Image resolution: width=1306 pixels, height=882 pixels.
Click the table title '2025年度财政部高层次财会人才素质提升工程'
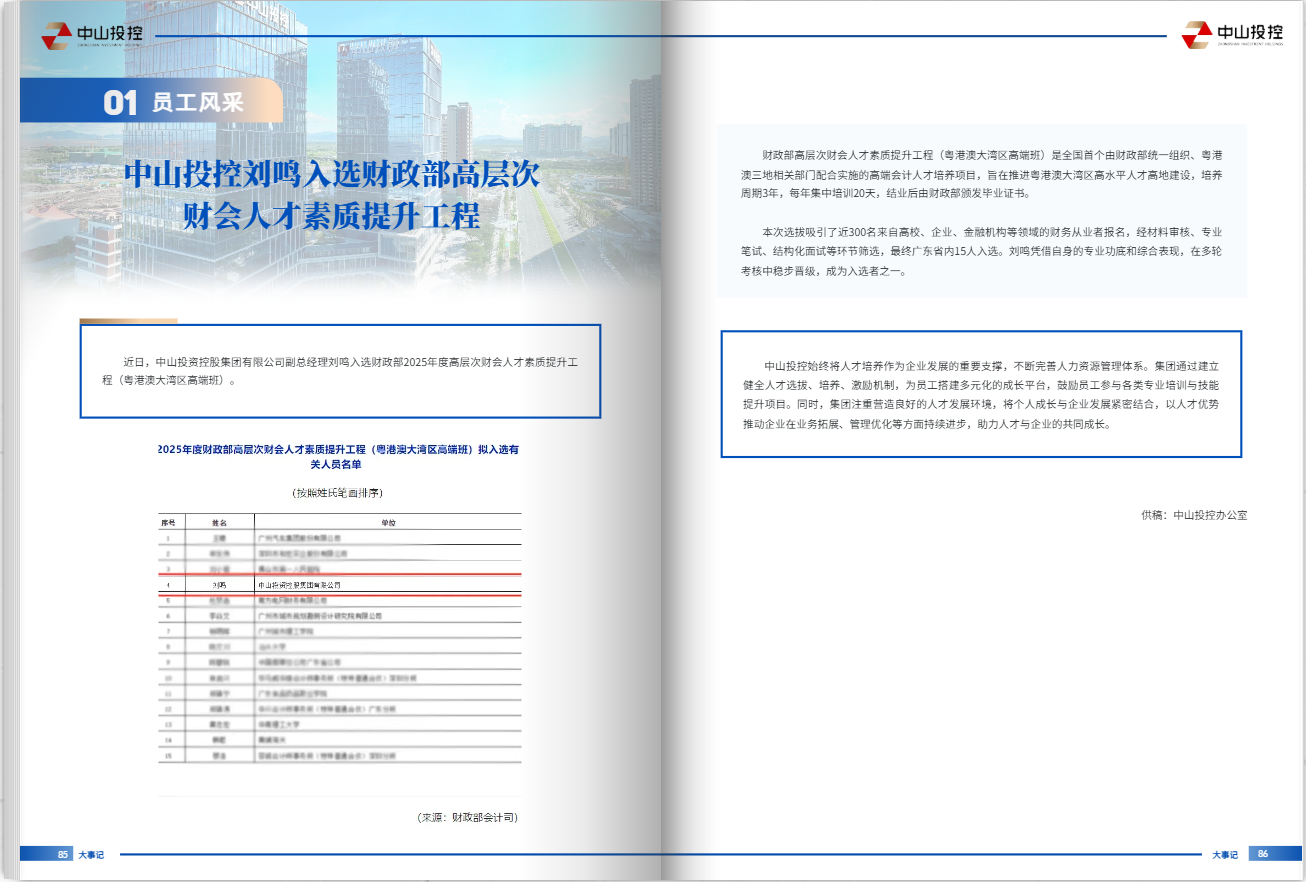click(338, 450)
